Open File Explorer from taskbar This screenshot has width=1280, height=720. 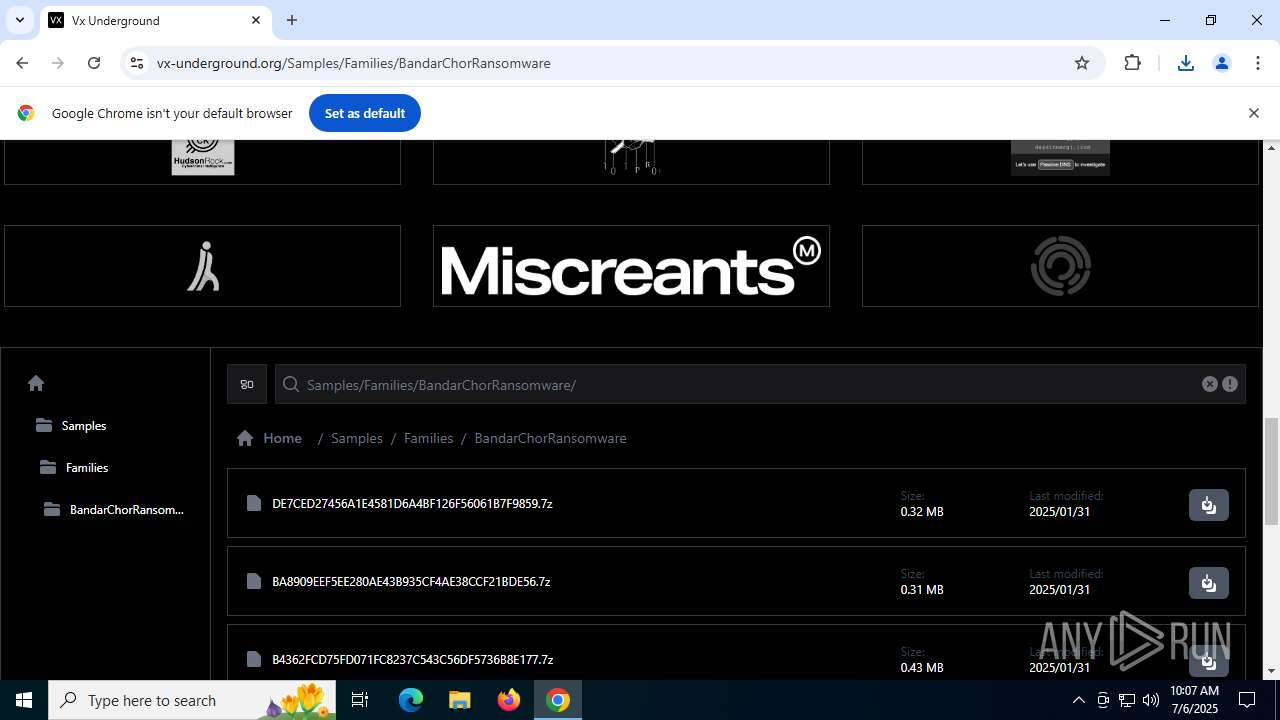click(x=459, y=700)
